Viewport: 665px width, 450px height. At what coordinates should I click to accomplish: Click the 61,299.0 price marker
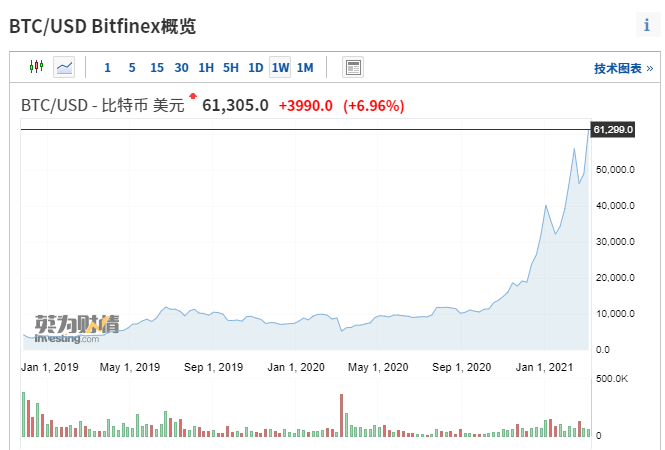tap(613, 129)
